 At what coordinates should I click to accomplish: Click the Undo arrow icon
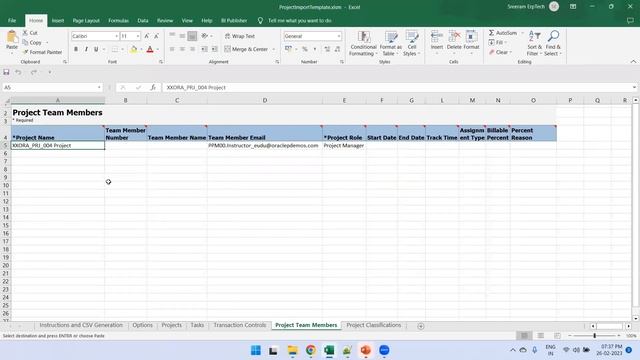(x=18, y=72)
